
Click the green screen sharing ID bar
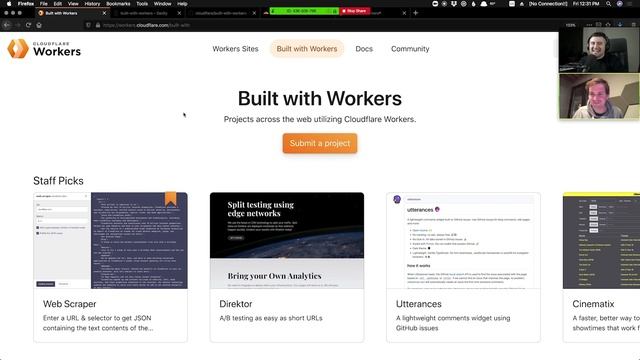point(304,11)
